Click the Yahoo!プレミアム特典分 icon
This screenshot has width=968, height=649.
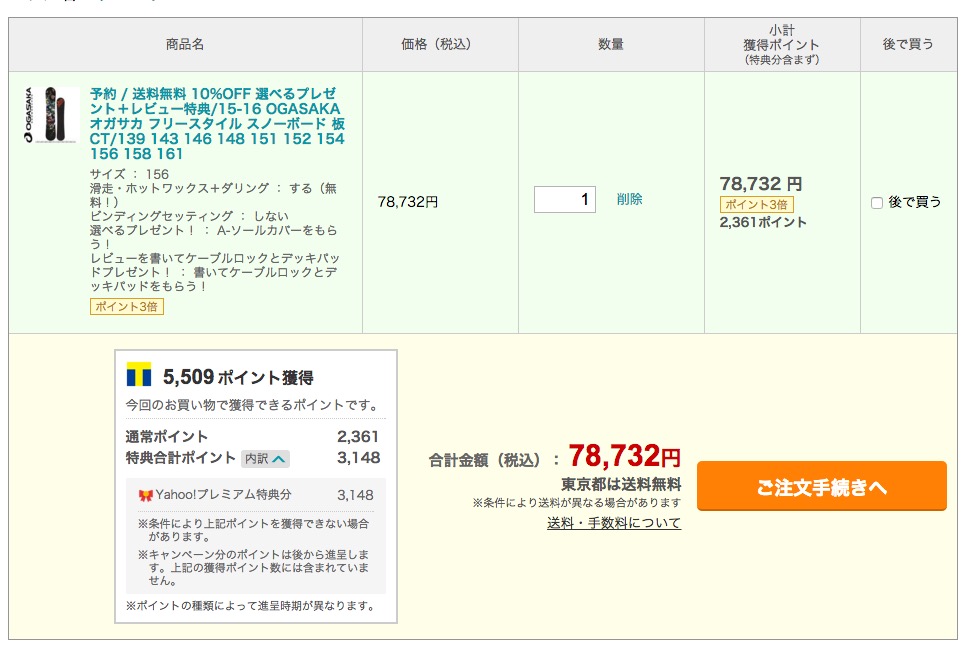[146, 495]
